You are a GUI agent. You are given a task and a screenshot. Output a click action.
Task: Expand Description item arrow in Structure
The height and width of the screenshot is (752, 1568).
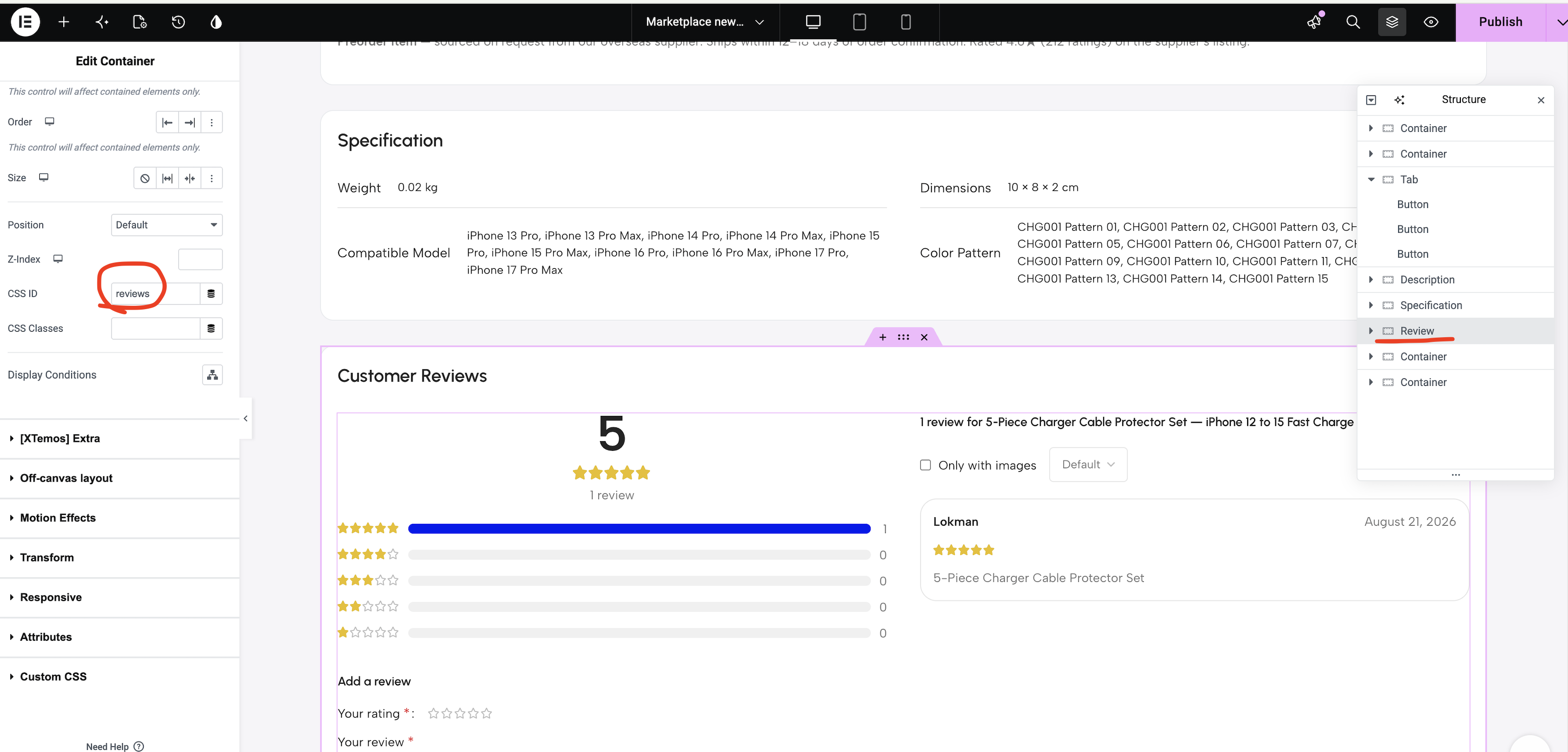[1371, 280]
